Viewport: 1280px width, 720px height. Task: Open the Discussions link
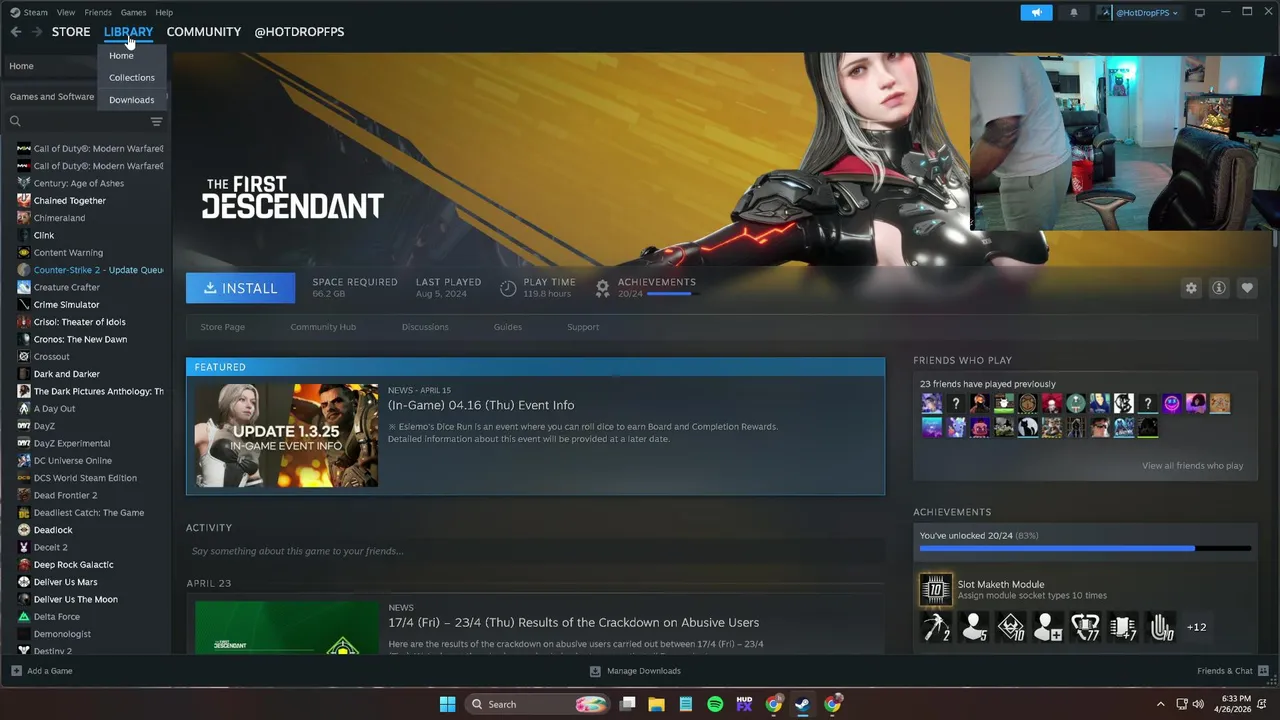click(x=425, y=327)
